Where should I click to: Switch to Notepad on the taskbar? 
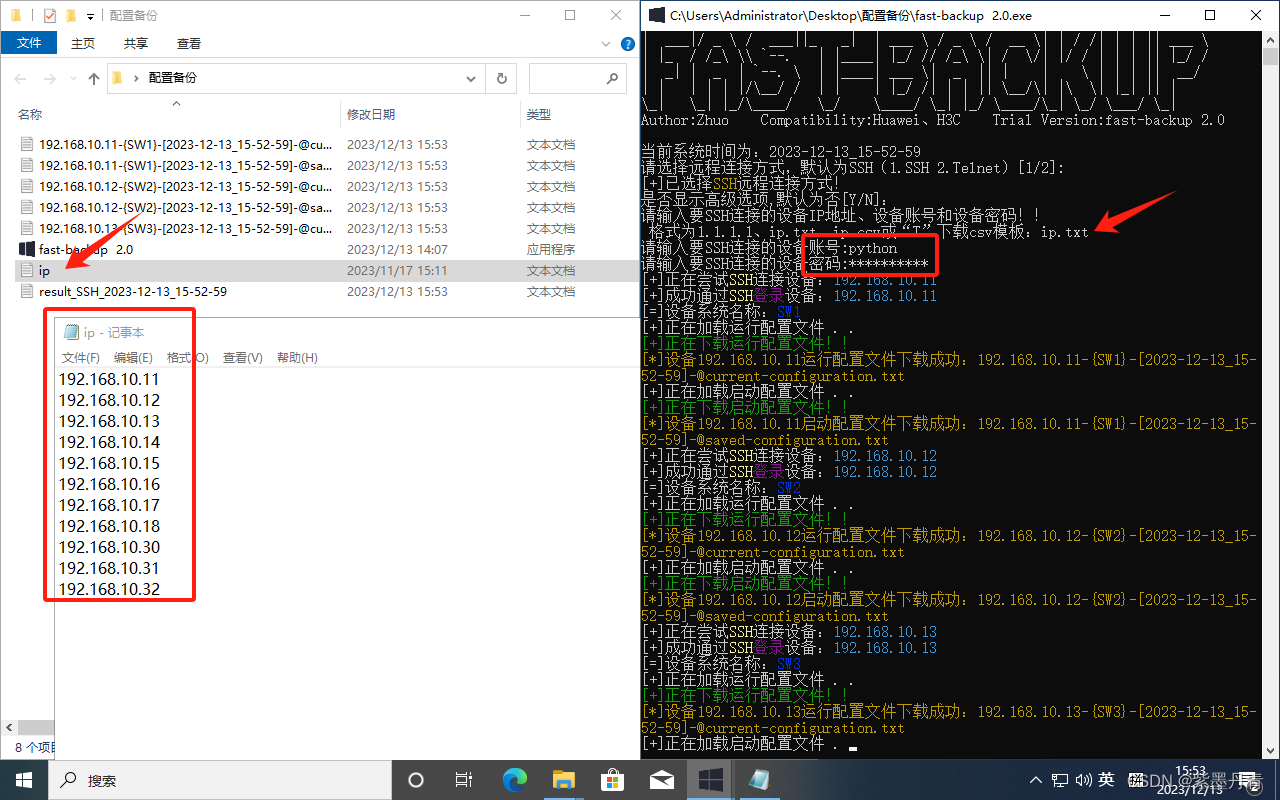point(760,780)
